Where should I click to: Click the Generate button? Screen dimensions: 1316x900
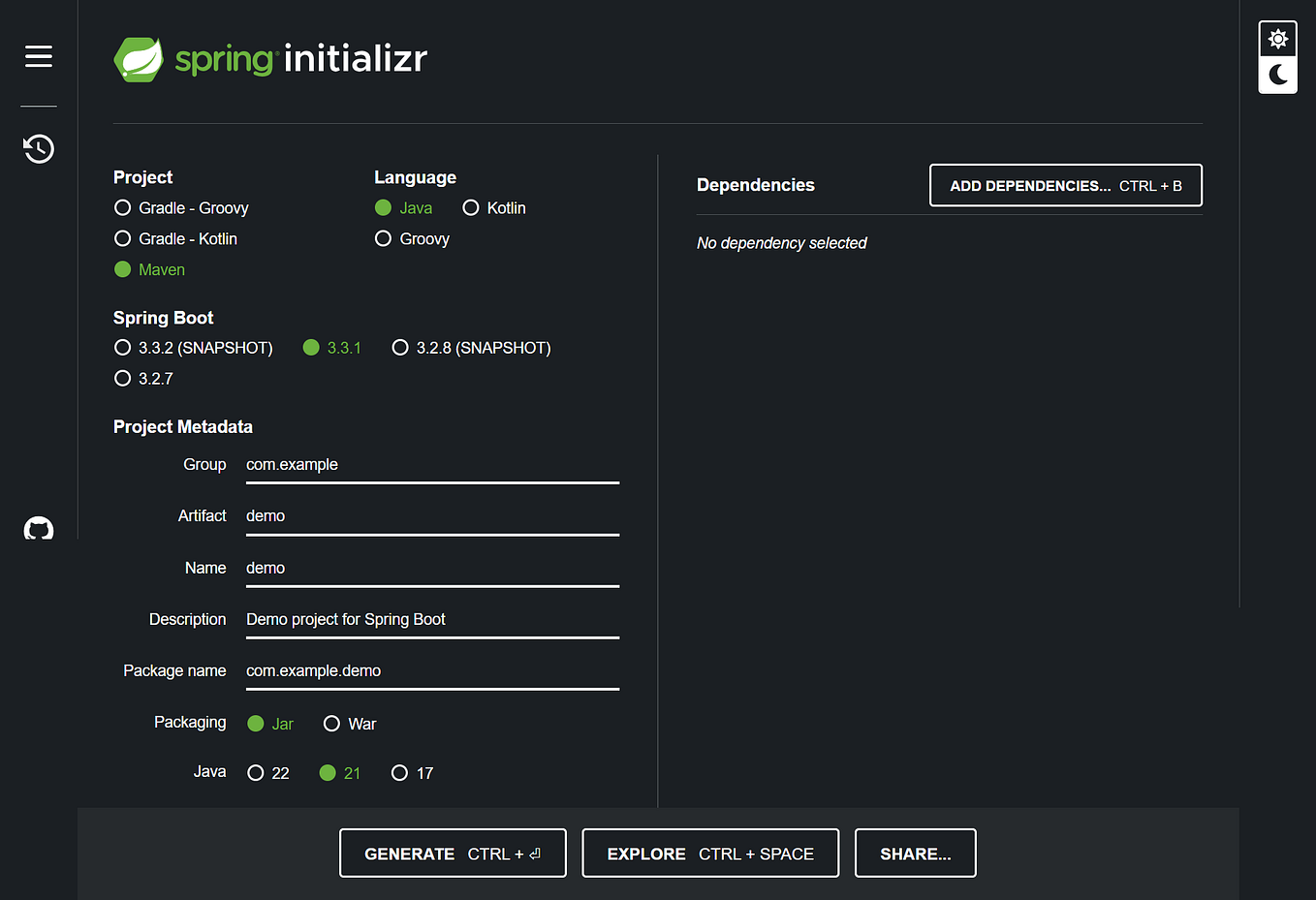point(453,853)
